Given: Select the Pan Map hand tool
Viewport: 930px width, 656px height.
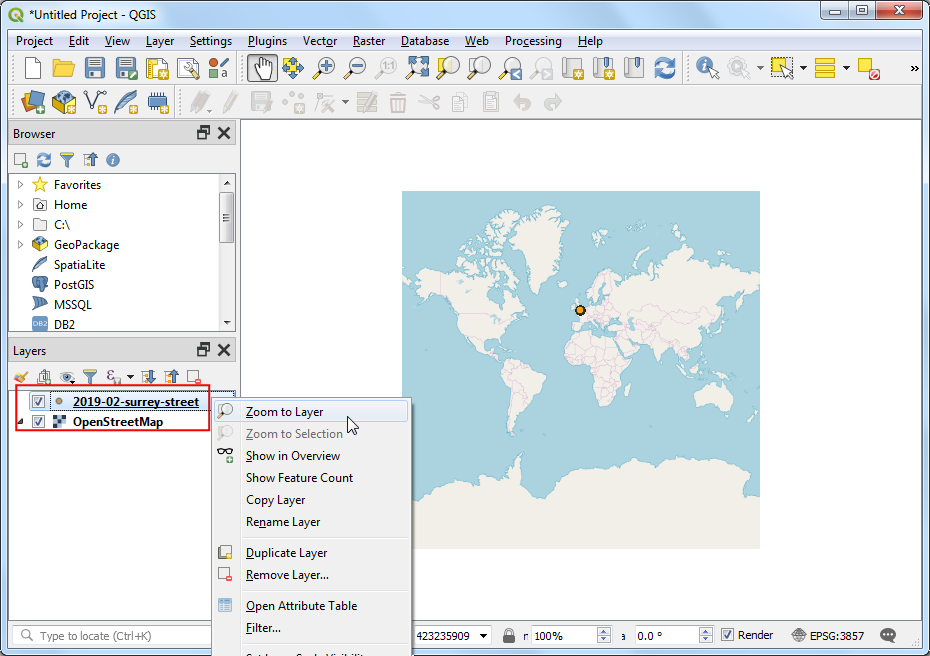Looking at the screenshot, I should 262,68.
